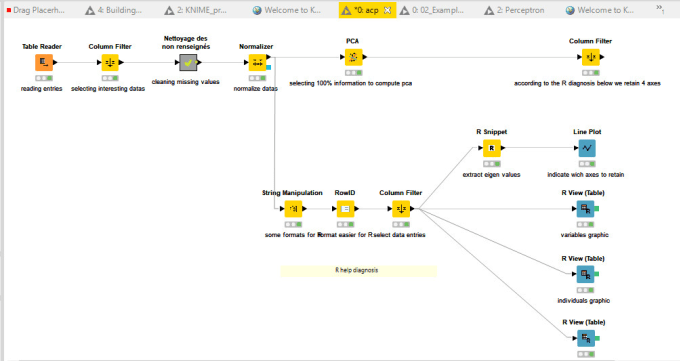Click 'according to the R diagnosis' description text
This screenshot has width=680, height=361.
click(587, 83)
